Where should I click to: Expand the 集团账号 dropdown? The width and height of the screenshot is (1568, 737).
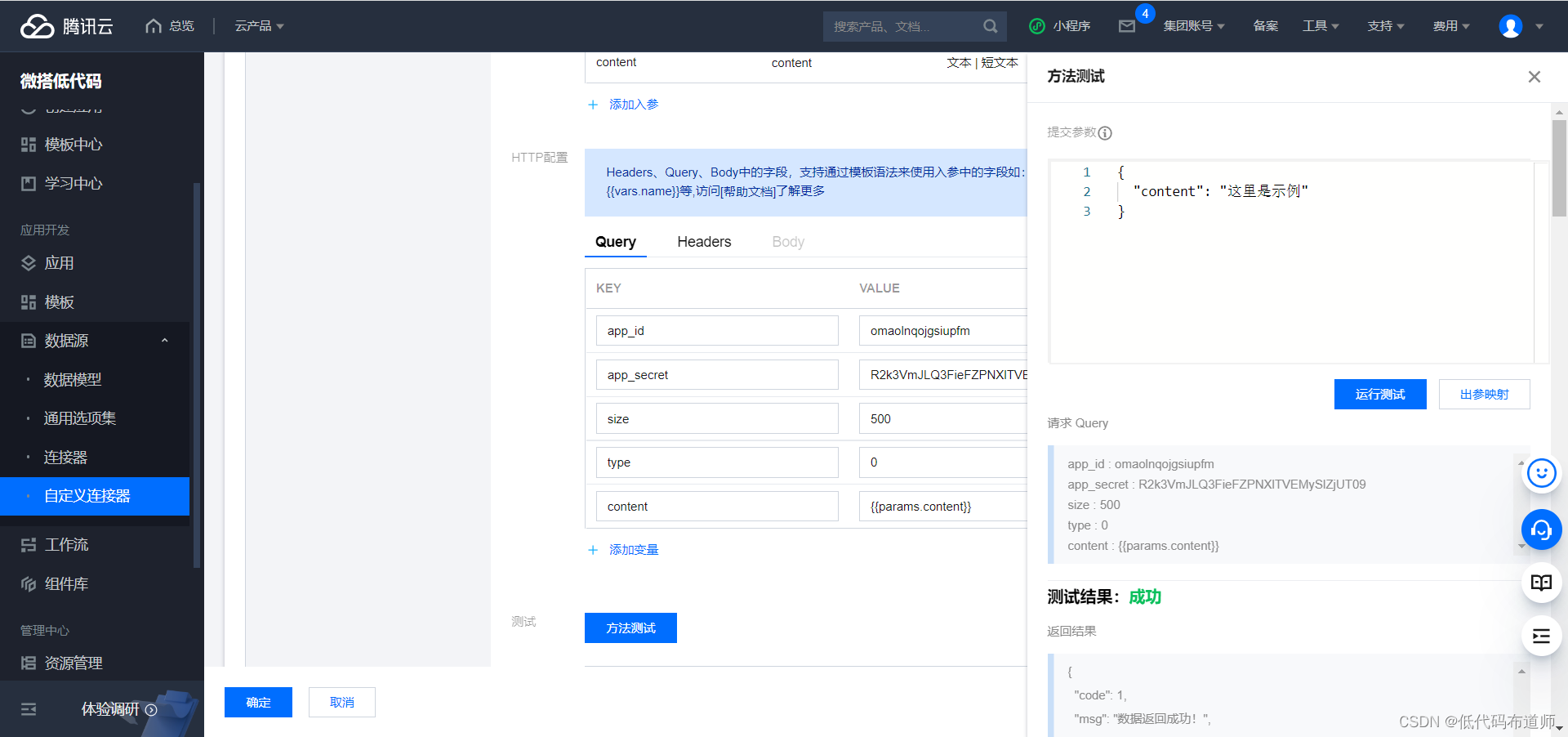1194,26
